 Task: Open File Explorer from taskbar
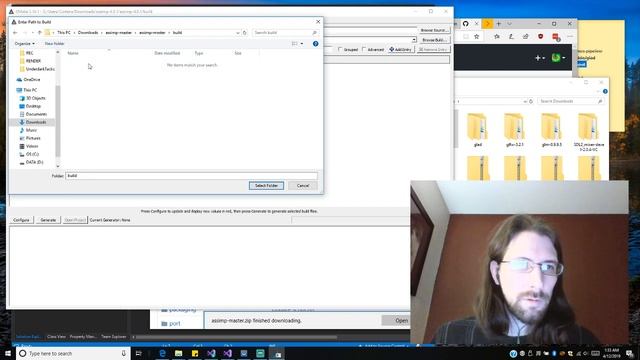click(x=178, y=353)
